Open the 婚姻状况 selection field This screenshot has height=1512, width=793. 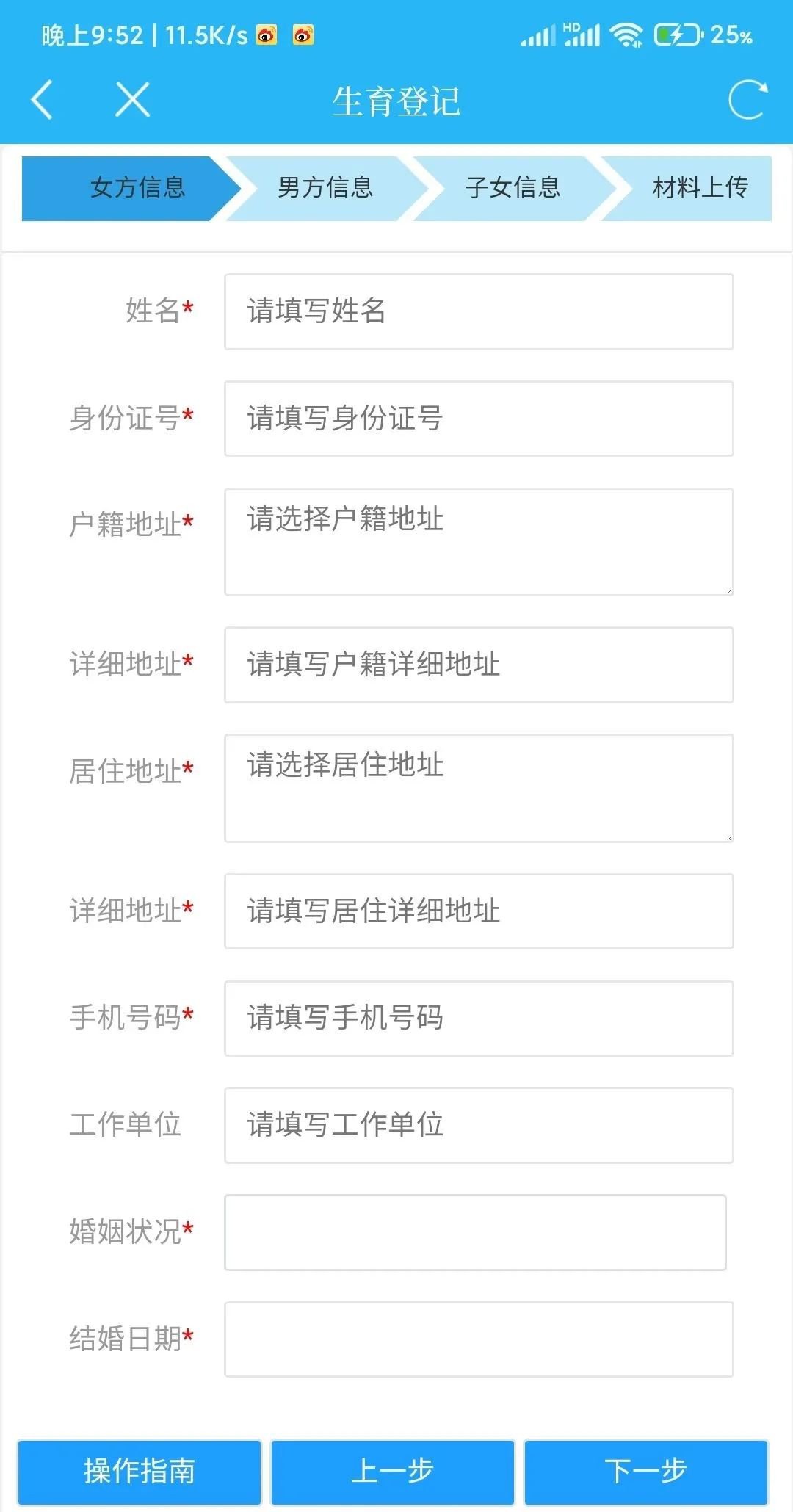tap(475, 1232)
